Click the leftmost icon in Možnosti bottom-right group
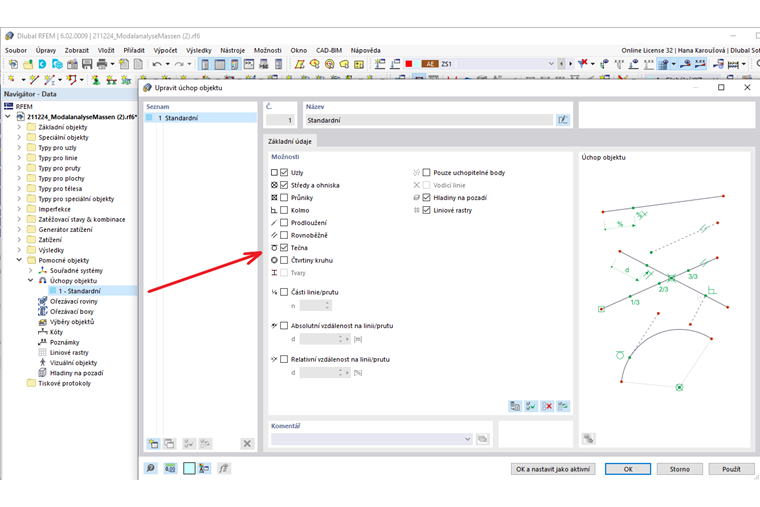The height and width of the screenshot is (507, 760). tap(515, 406)
